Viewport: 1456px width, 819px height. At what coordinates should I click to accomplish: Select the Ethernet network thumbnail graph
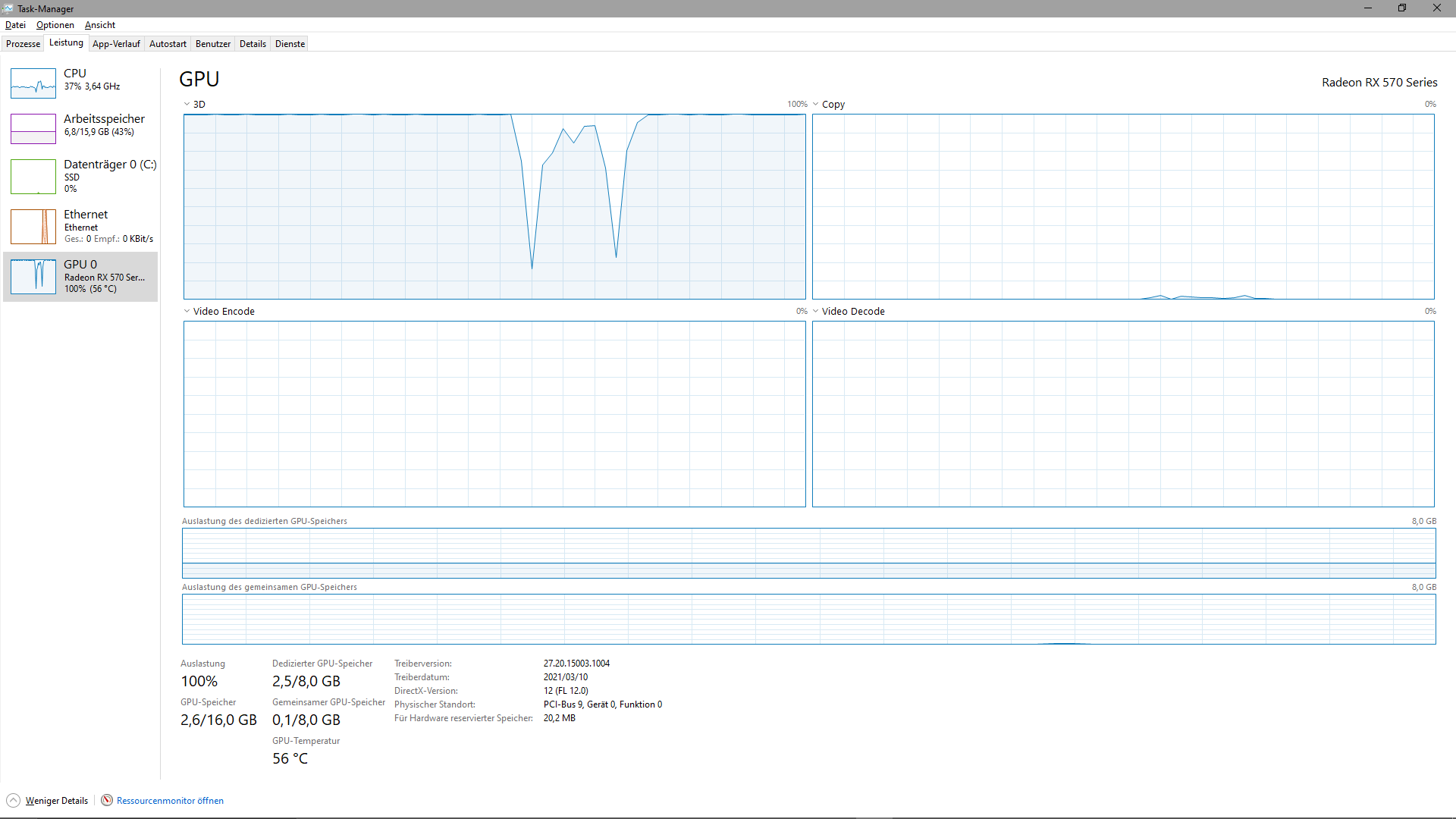[33, 227]
